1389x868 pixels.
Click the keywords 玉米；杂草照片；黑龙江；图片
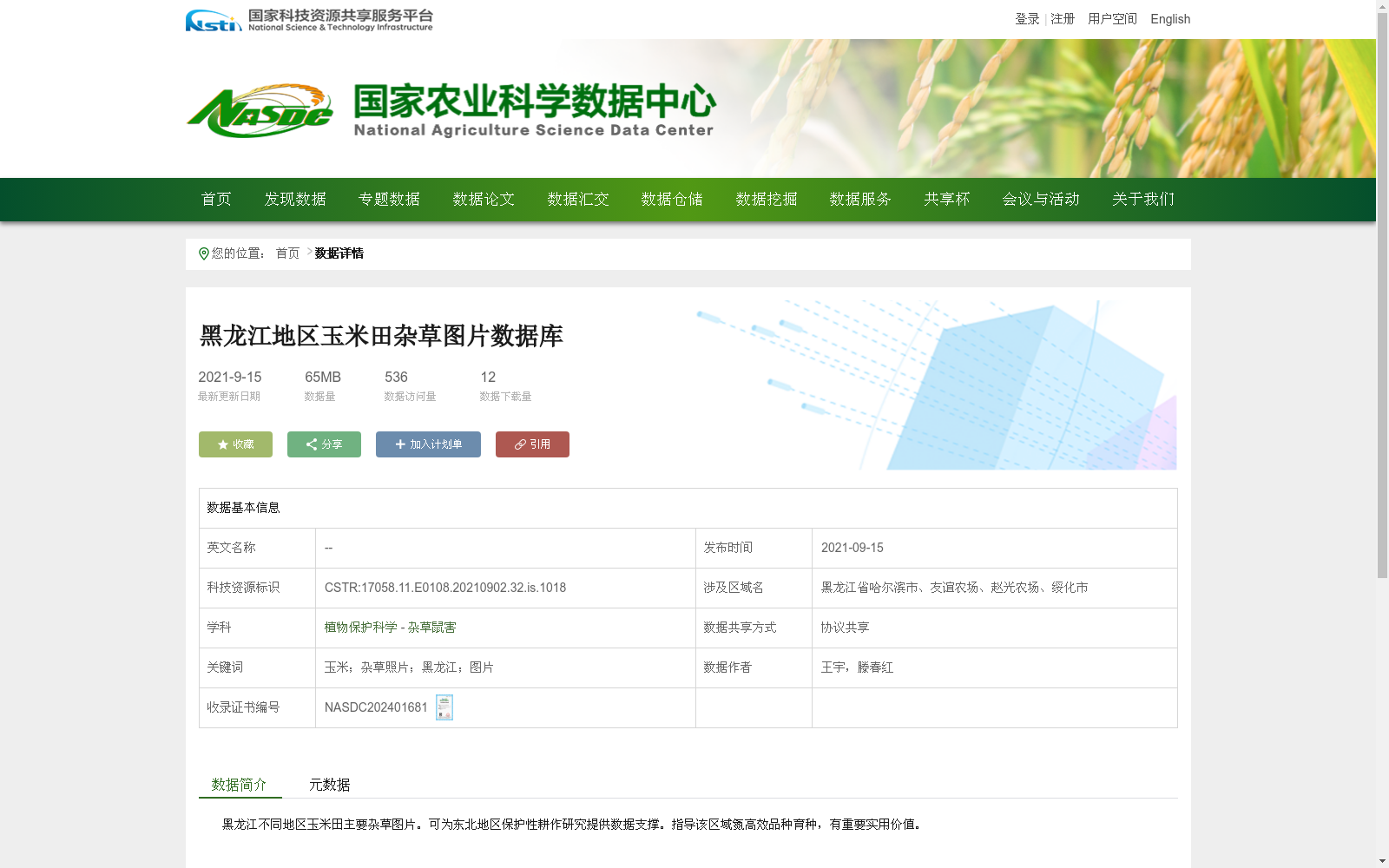click(409, 667)
